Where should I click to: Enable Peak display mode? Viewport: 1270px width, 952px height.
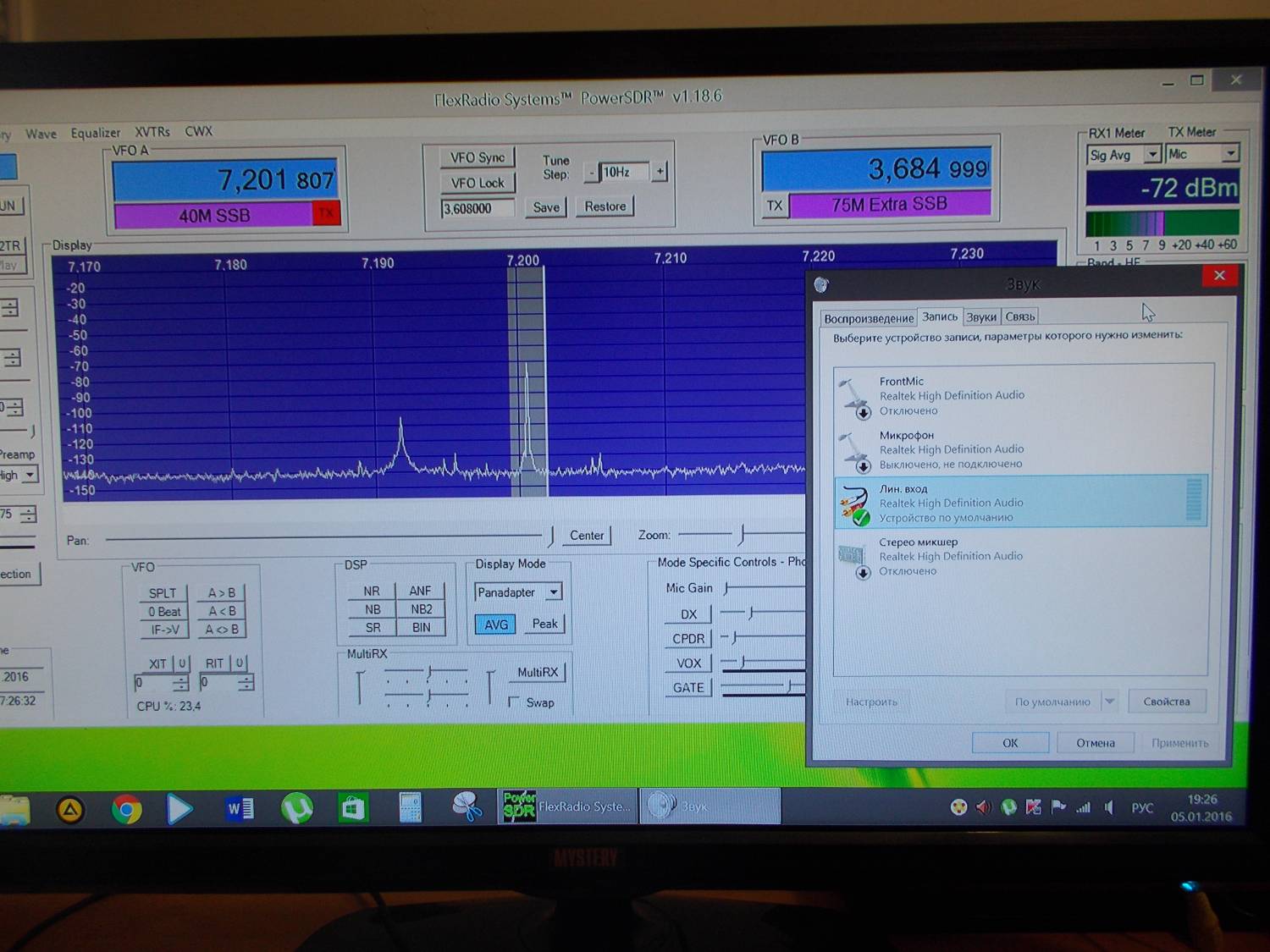click(x=544, y=624)
